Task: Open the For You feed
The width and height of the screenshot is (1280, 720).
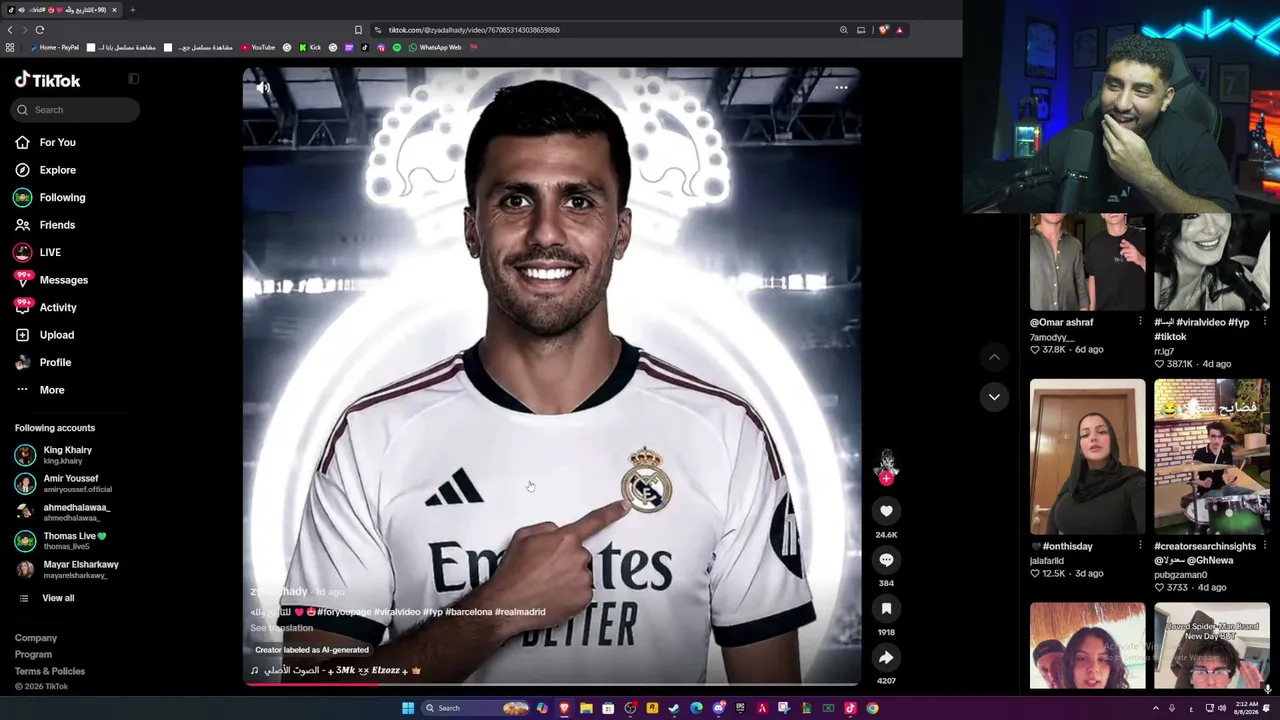Action: [46, 143]
